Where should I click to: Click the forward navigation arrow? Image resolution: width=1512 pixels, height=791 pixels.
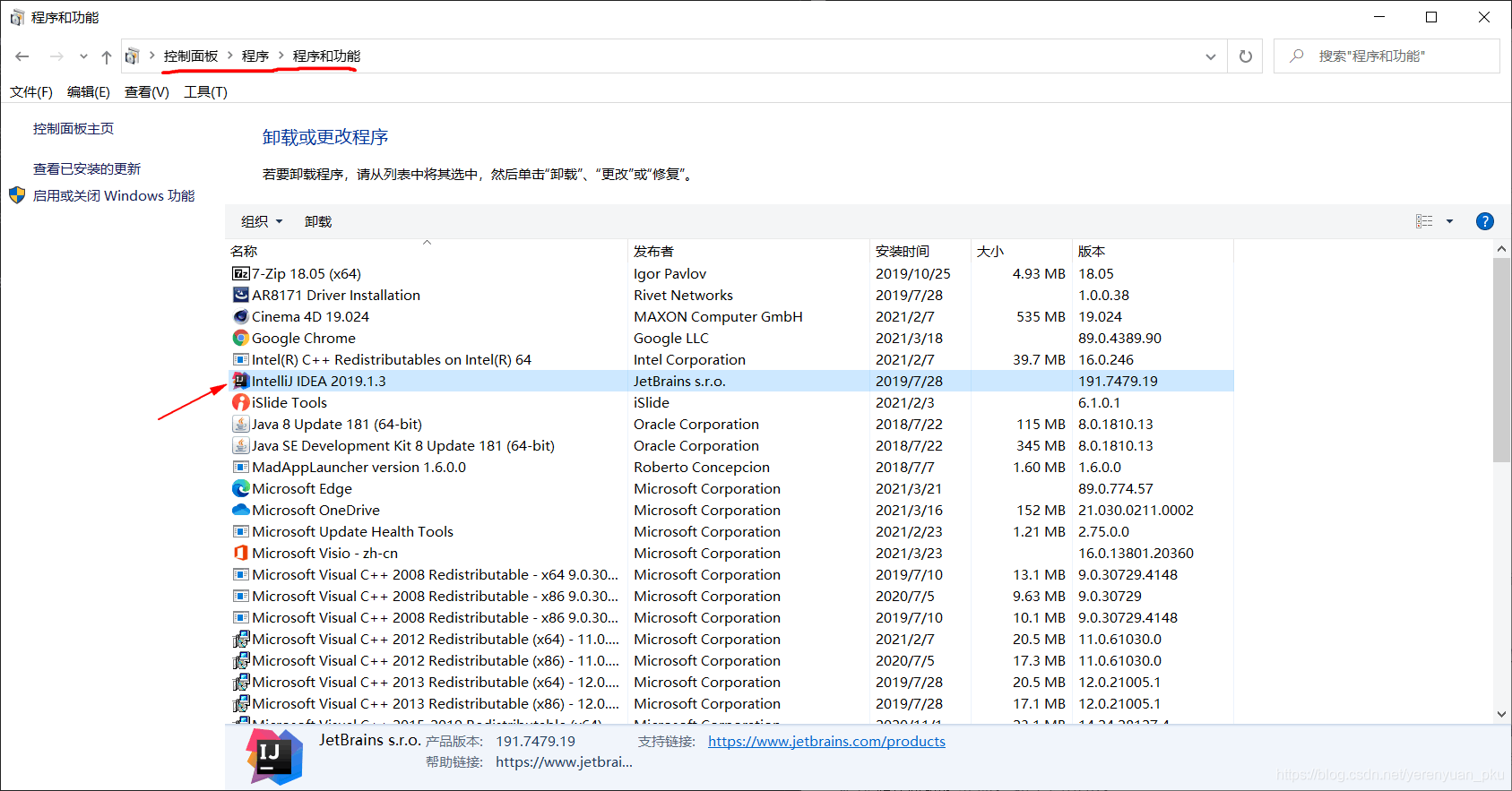point(56,56)
